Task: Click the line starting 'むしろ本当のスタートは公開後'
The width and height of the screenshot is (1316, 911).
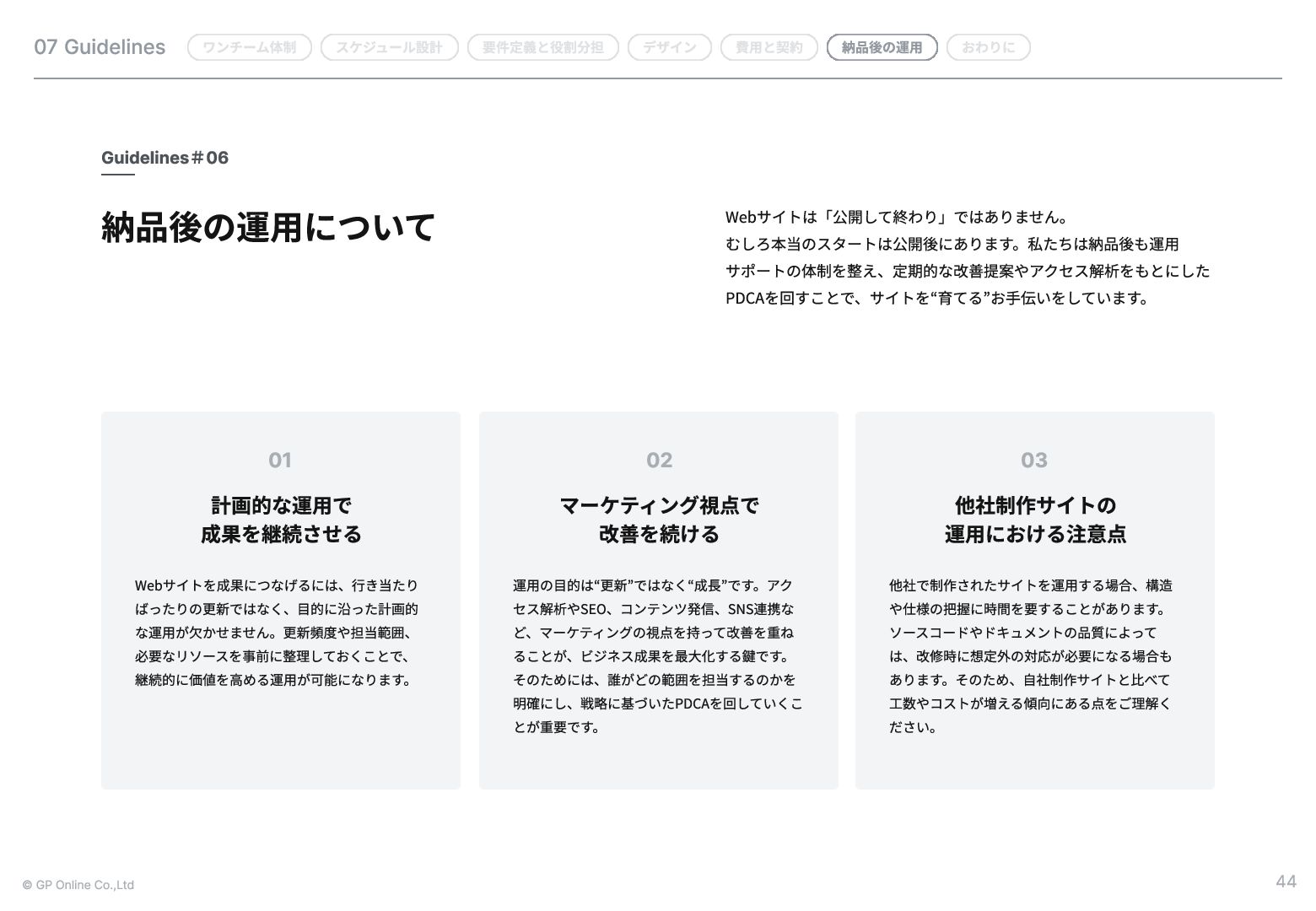Action: click(x=952, y=244)
